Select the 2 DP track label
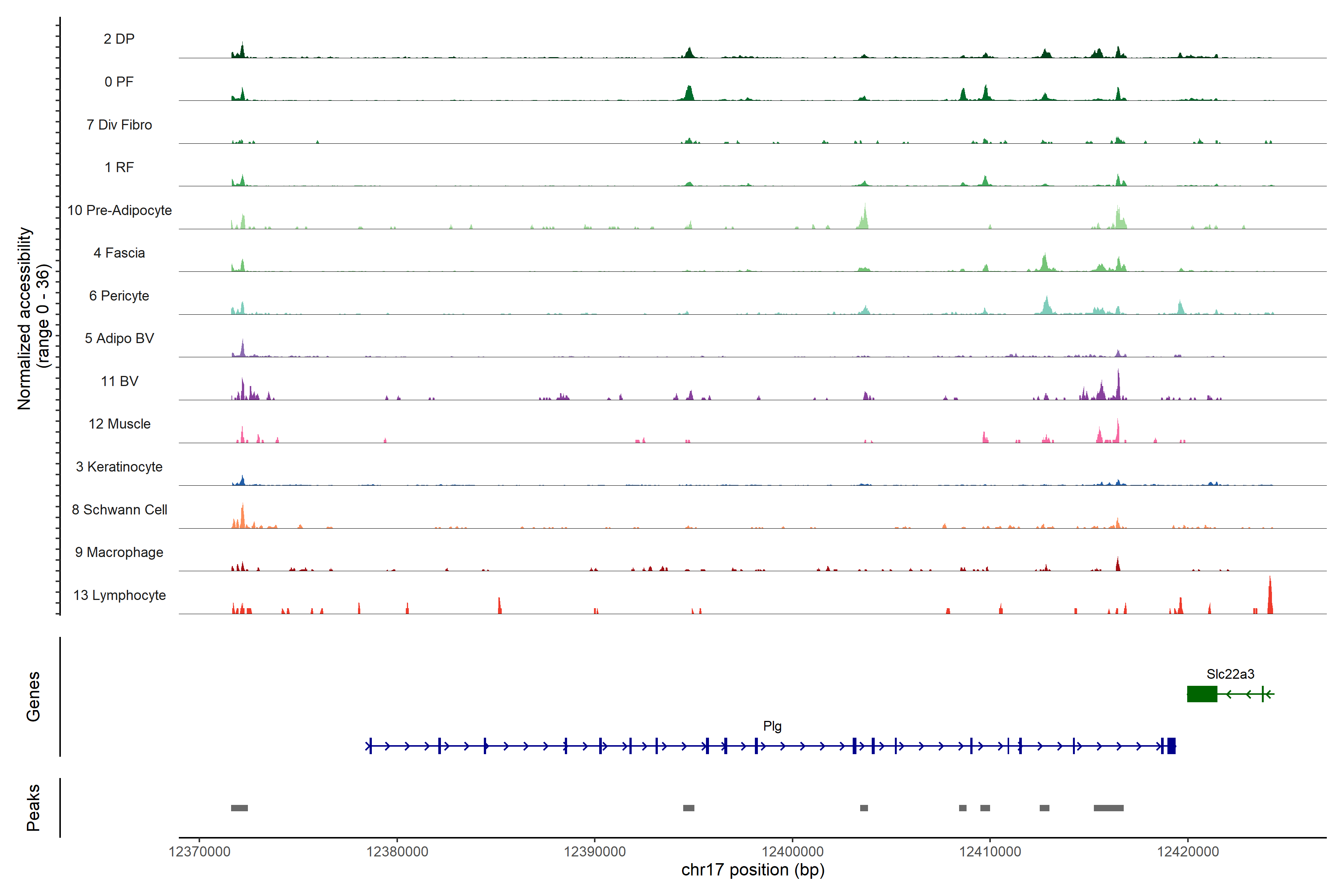Viewport: 1344px width, 896px height. 119,39
